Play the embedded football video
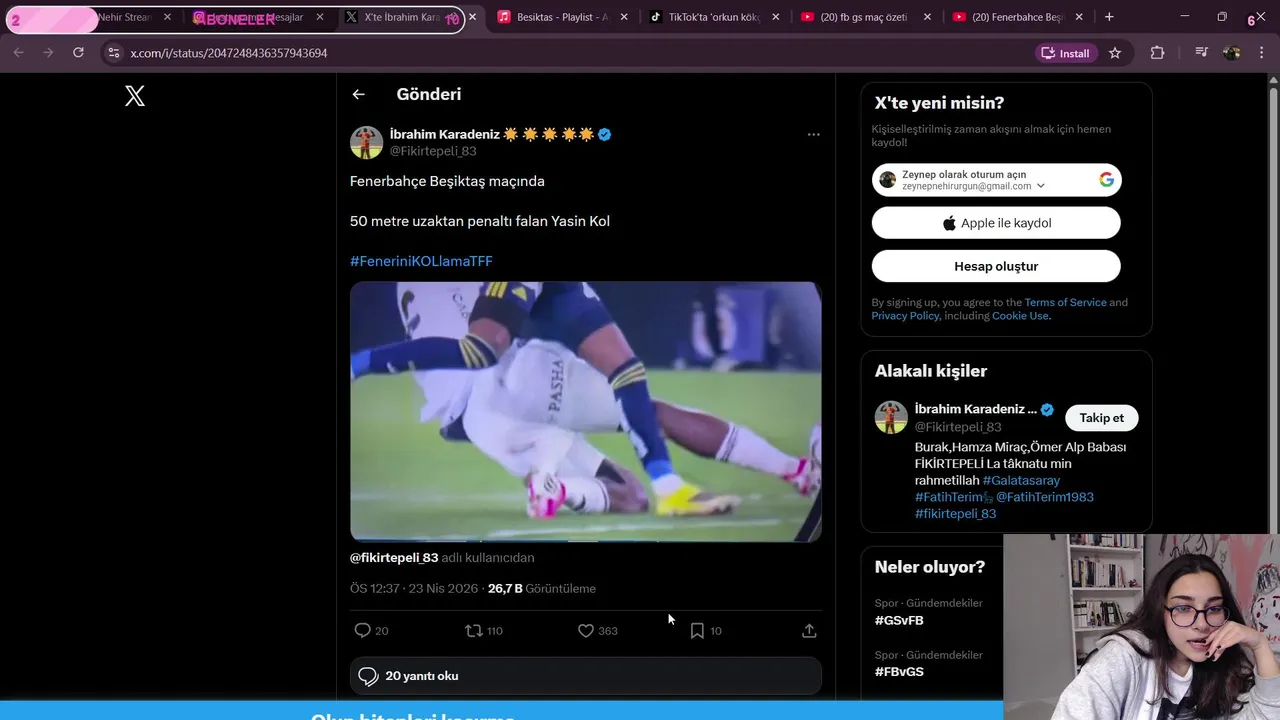 586,412
